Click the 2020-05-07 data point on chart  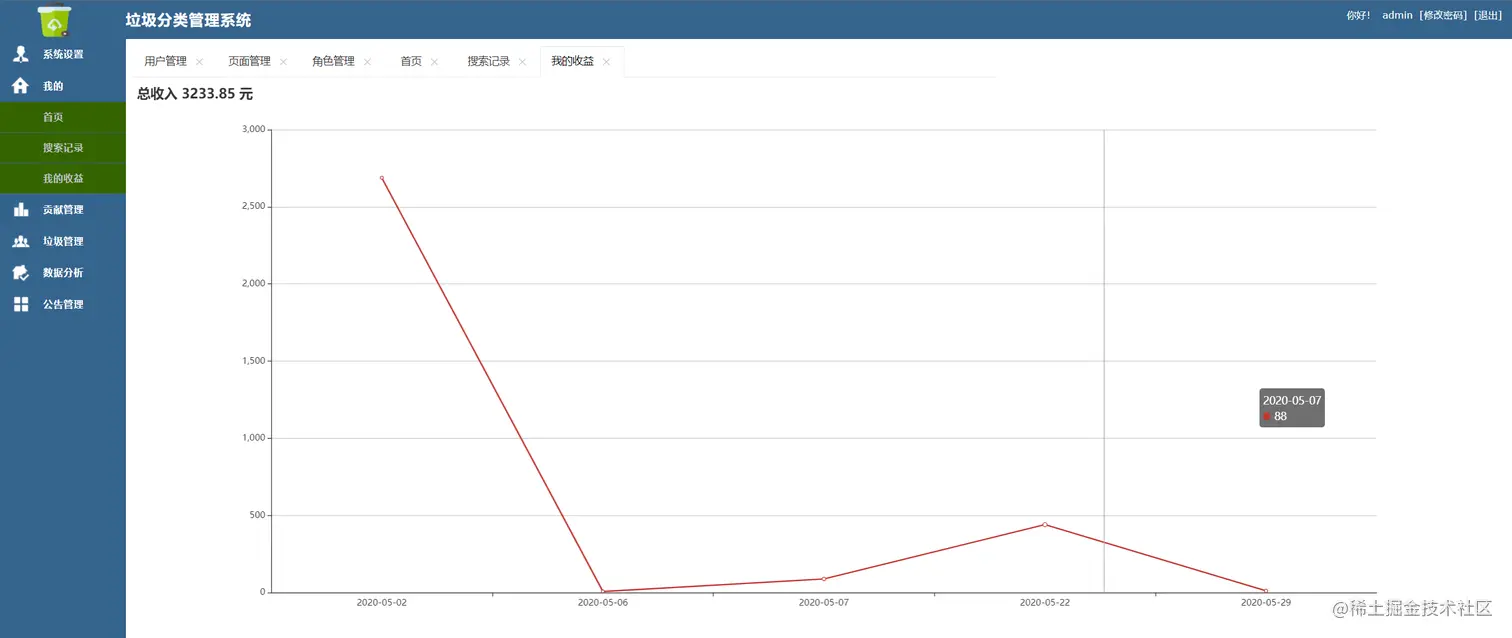click(x=824, y=579)
